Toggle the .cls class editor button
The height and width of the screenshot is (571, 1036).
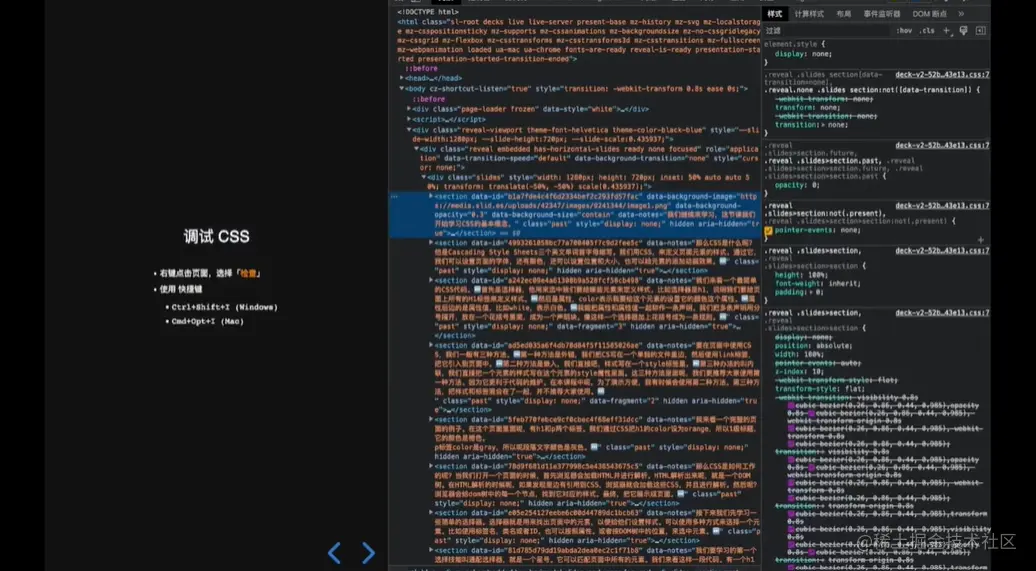point(927,30)
